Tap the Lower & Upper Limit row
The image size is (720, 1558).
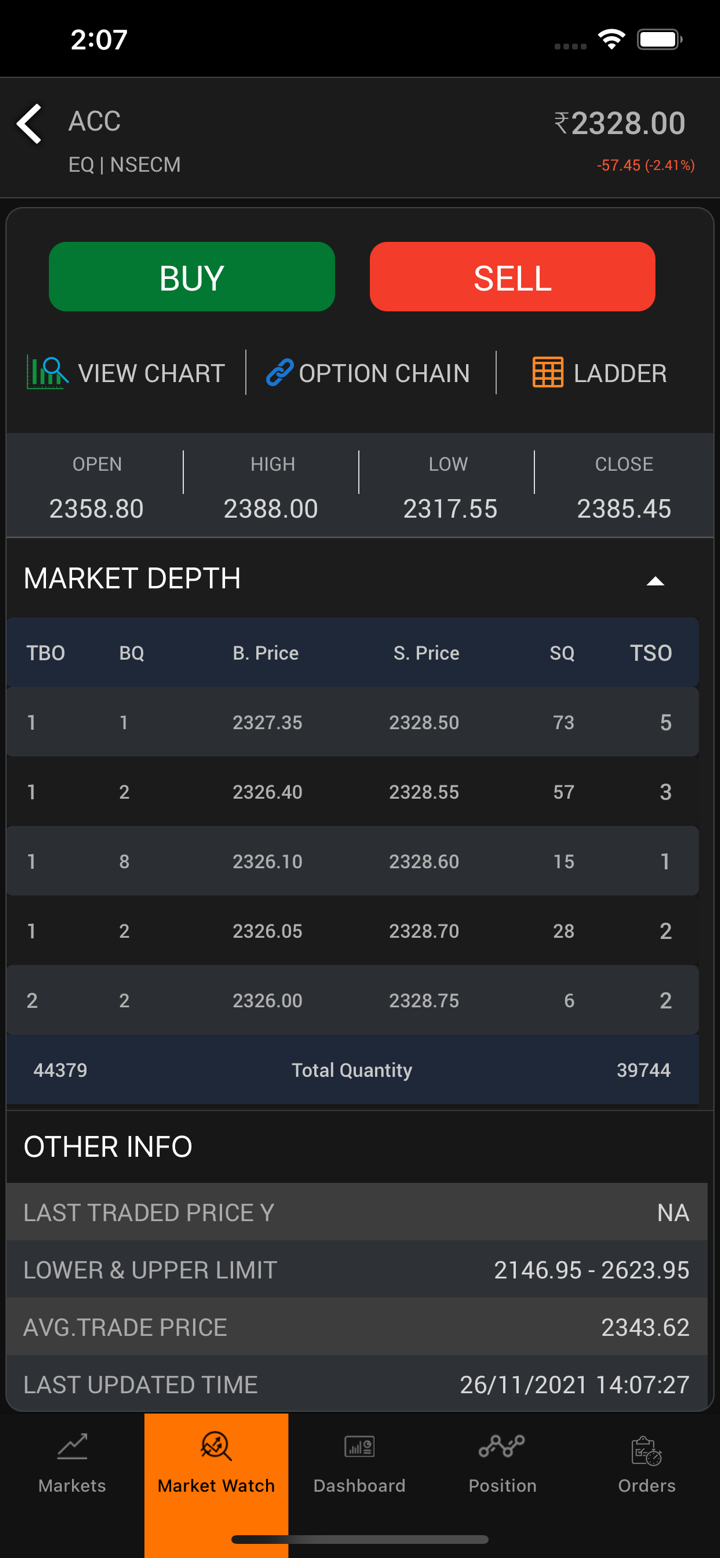[356, 1270]
